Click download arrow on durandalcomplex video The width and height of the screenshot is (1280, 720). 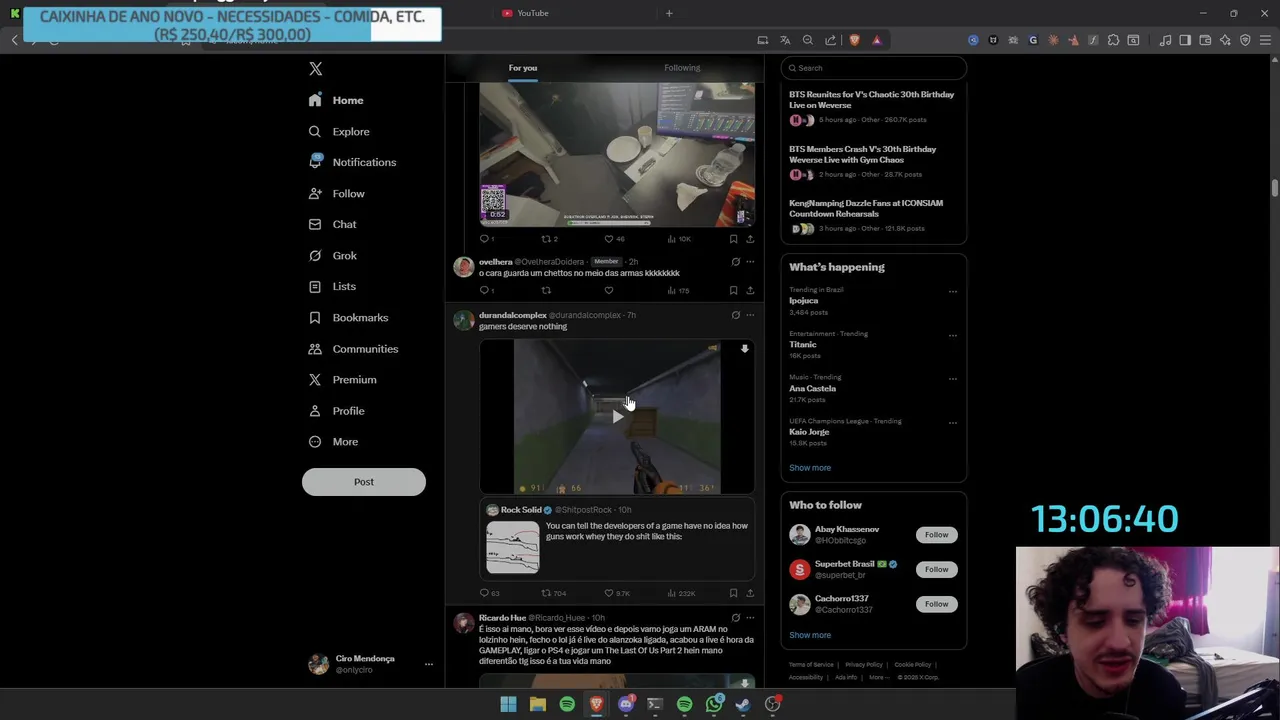point(744,349)
